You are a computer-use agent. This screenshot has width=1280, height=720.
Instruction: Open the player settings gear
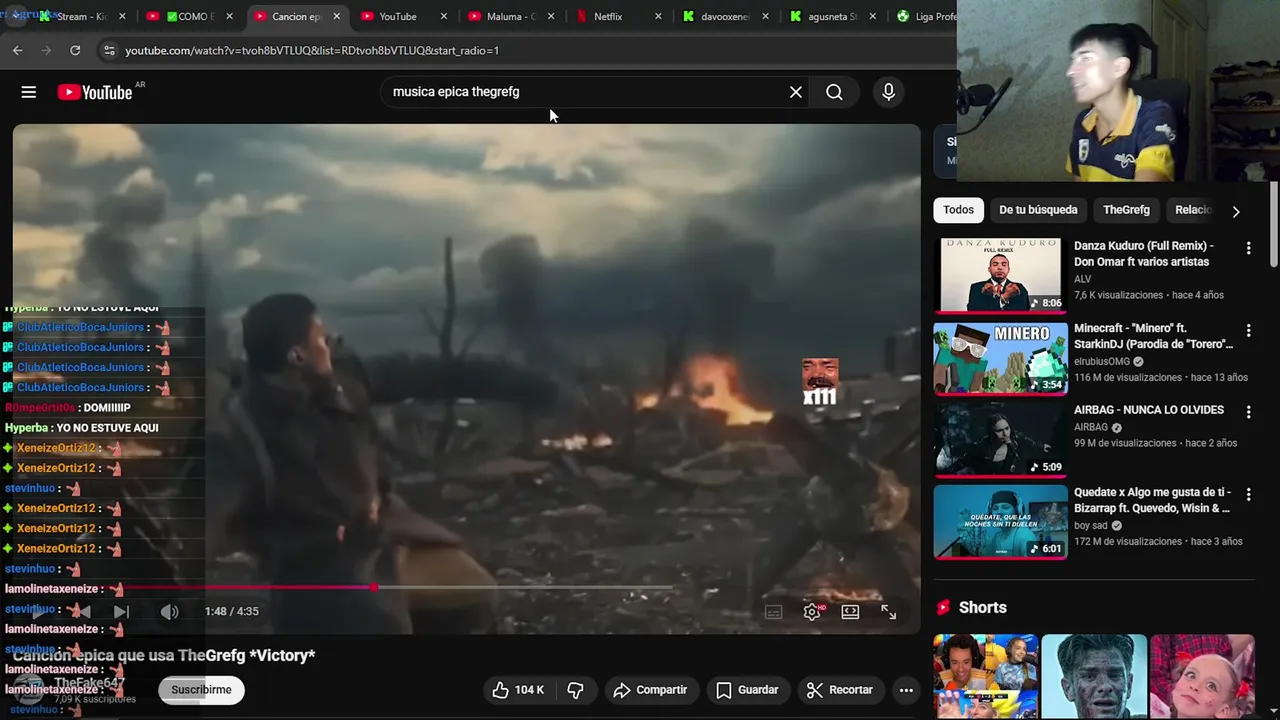812,612
